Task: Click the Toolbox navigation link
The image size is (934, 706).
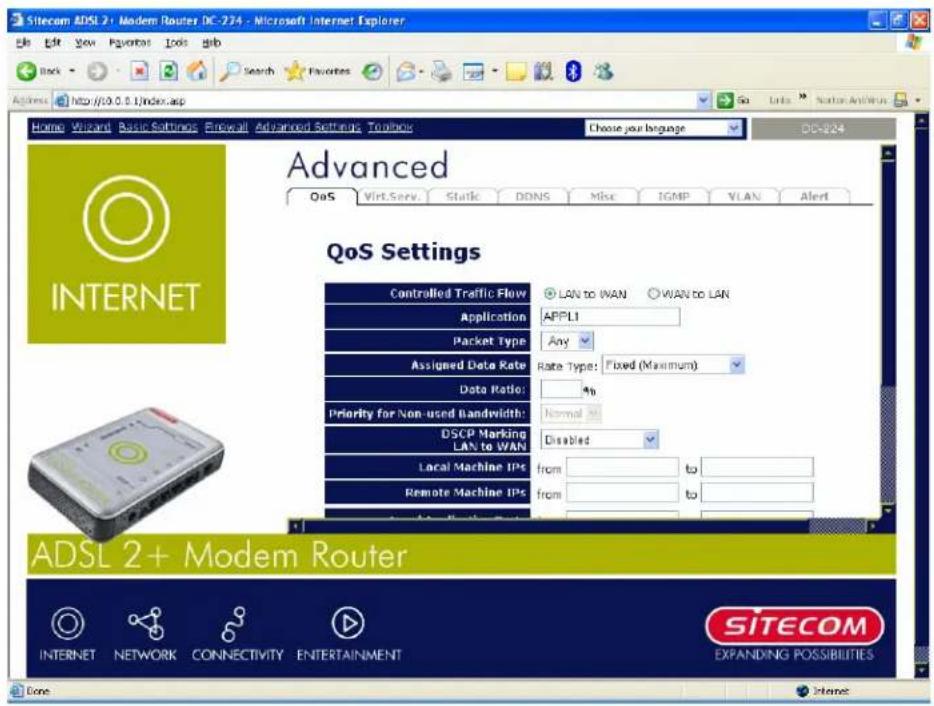Action: 390,127
